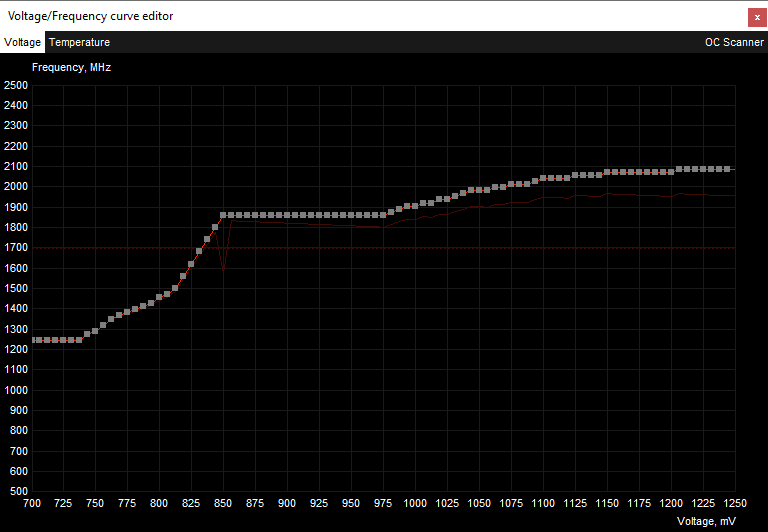Select the curve point at 825 mV
Screen dimensions: 768x532
click(191, 264)
